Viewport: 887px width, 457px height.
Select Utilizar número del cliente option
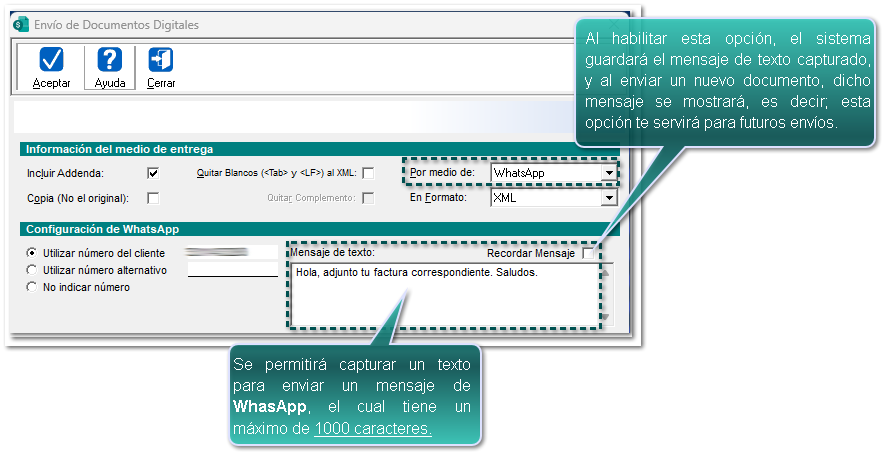tap(32, 253)
